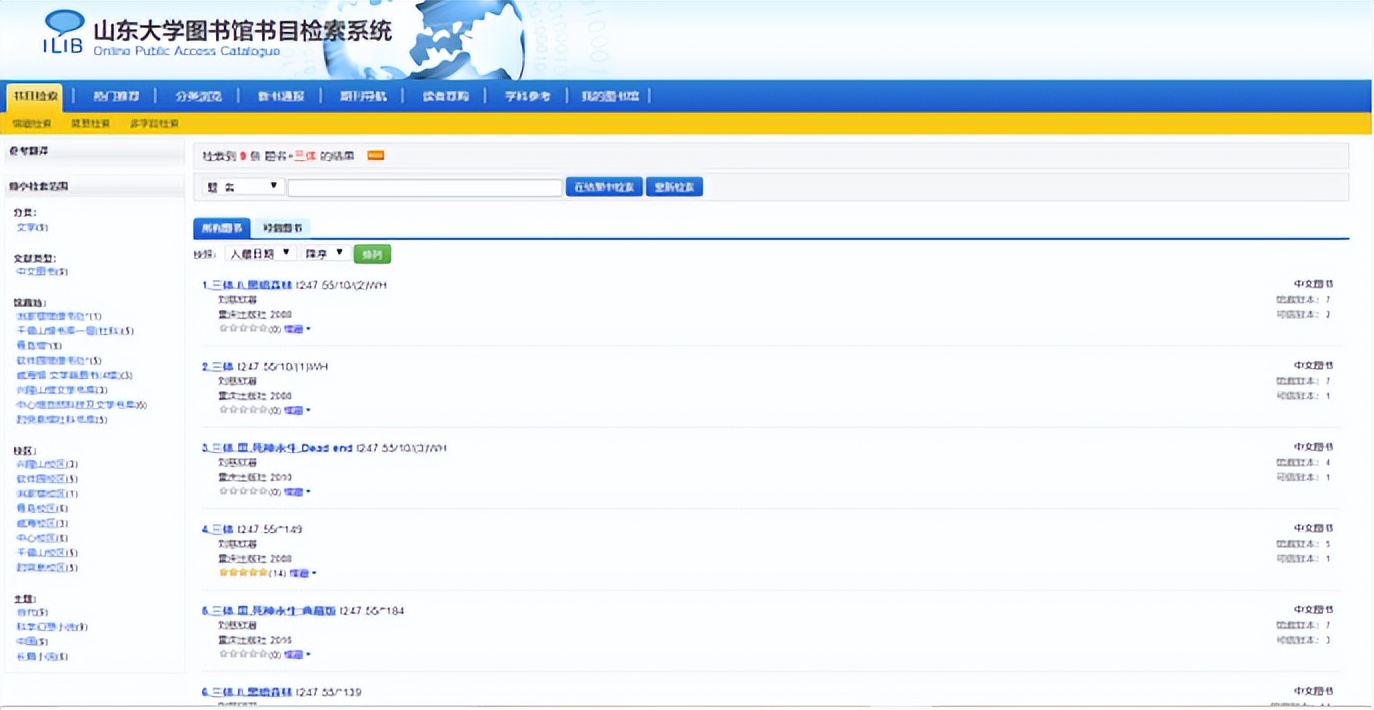Viewport: 1374px width, 710px height.
Task: Expand holdings info for the first result
Action: click(297, 328)
